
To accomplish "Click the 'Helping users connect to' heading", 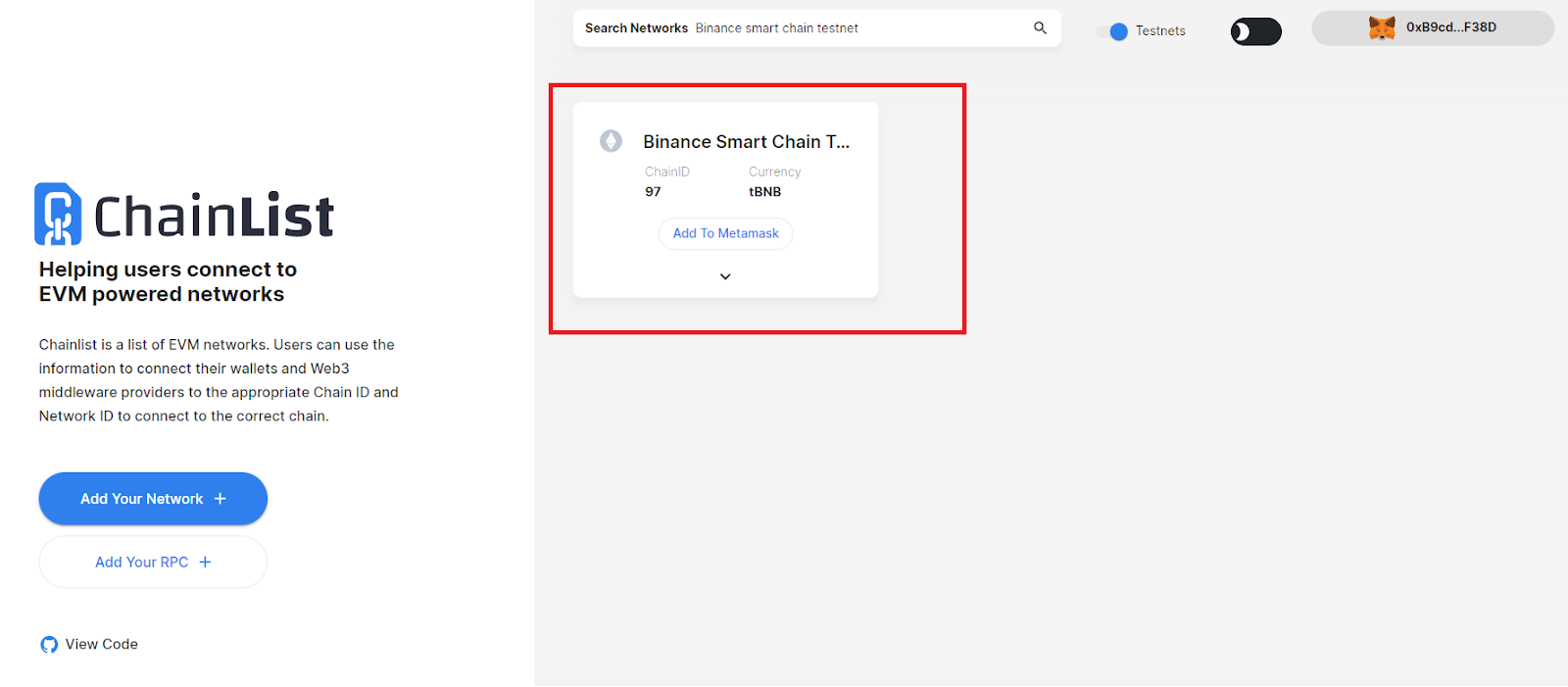I will (x=168, y=270).
